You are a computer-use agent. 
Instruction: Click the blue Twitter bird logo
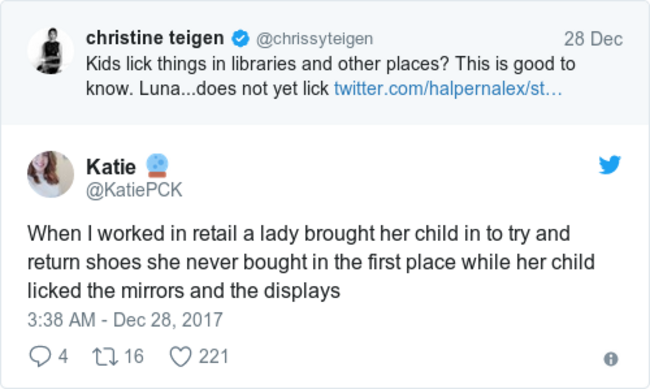[609, 165]
